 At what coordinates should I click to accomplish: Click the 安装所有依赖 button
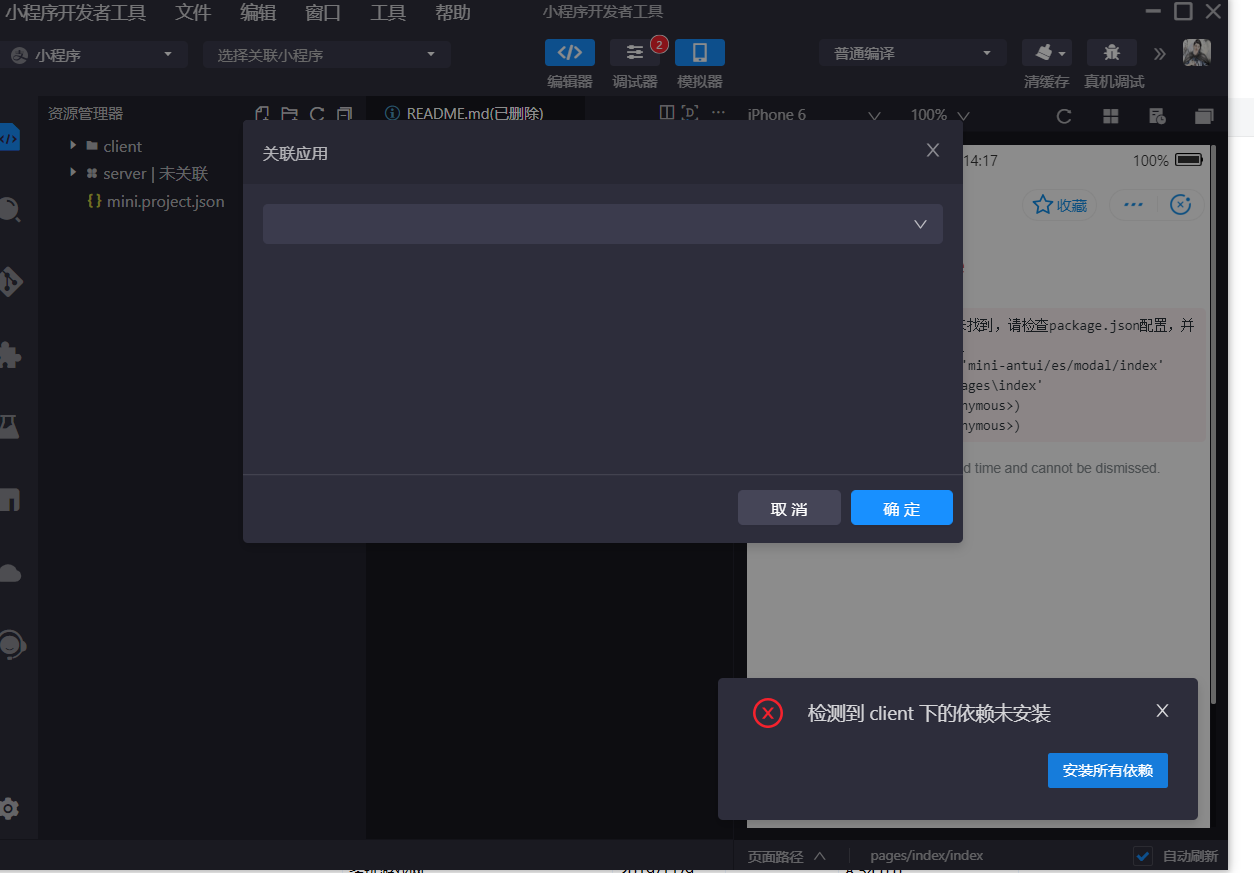click(1108, 771)
